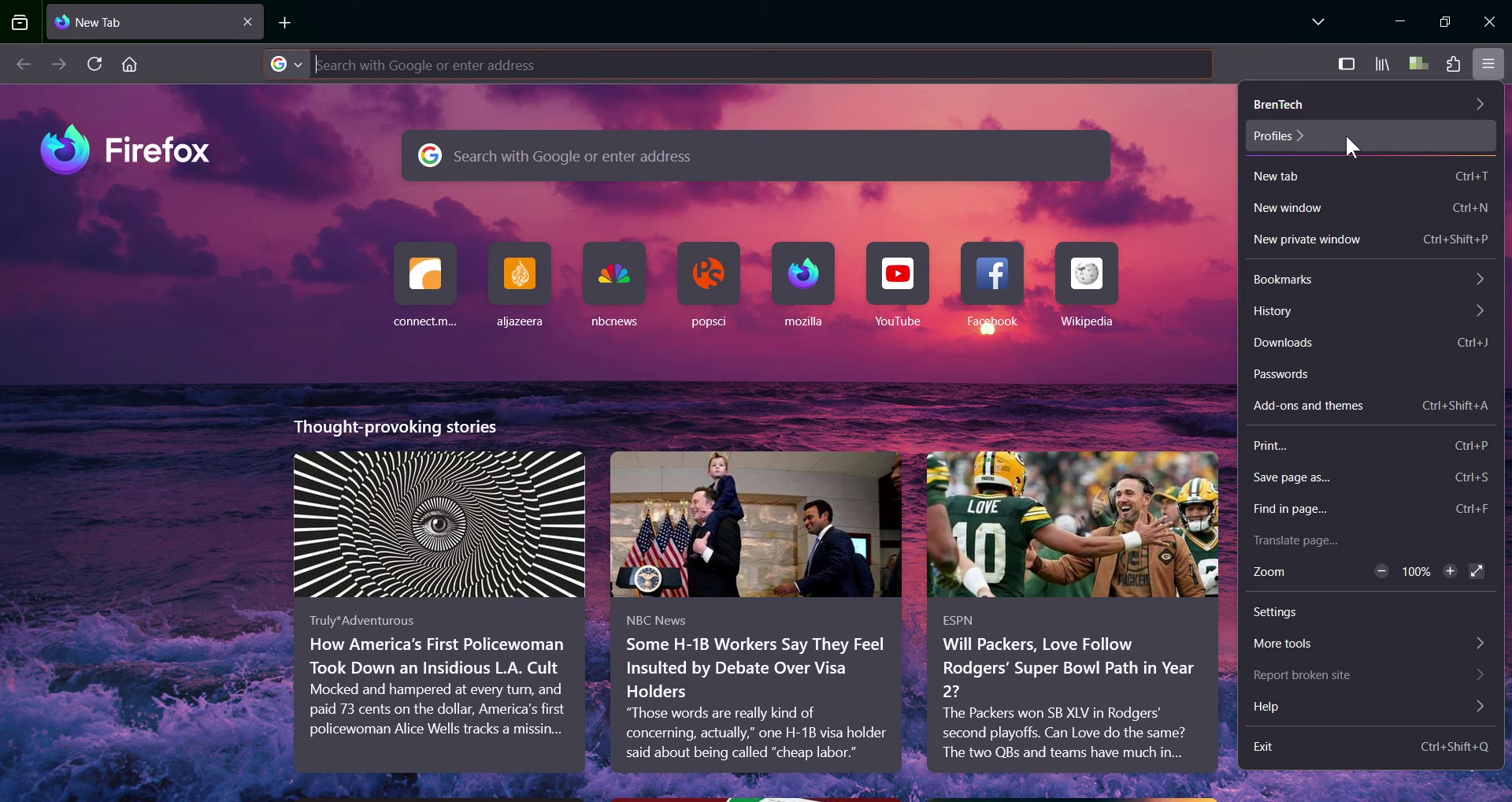Screen dimensions: 1512x802
Task: Open the NBC News story photo
Action: [x=756, y=524]
